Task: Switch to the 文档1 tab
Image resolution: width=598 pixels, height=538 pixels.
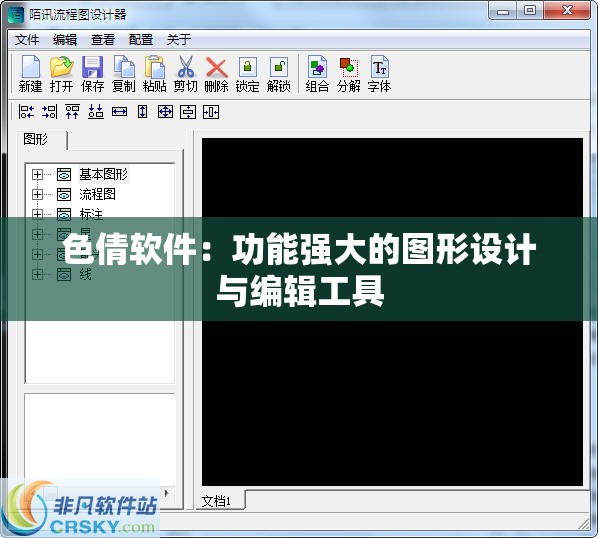Action: (216, 501)
